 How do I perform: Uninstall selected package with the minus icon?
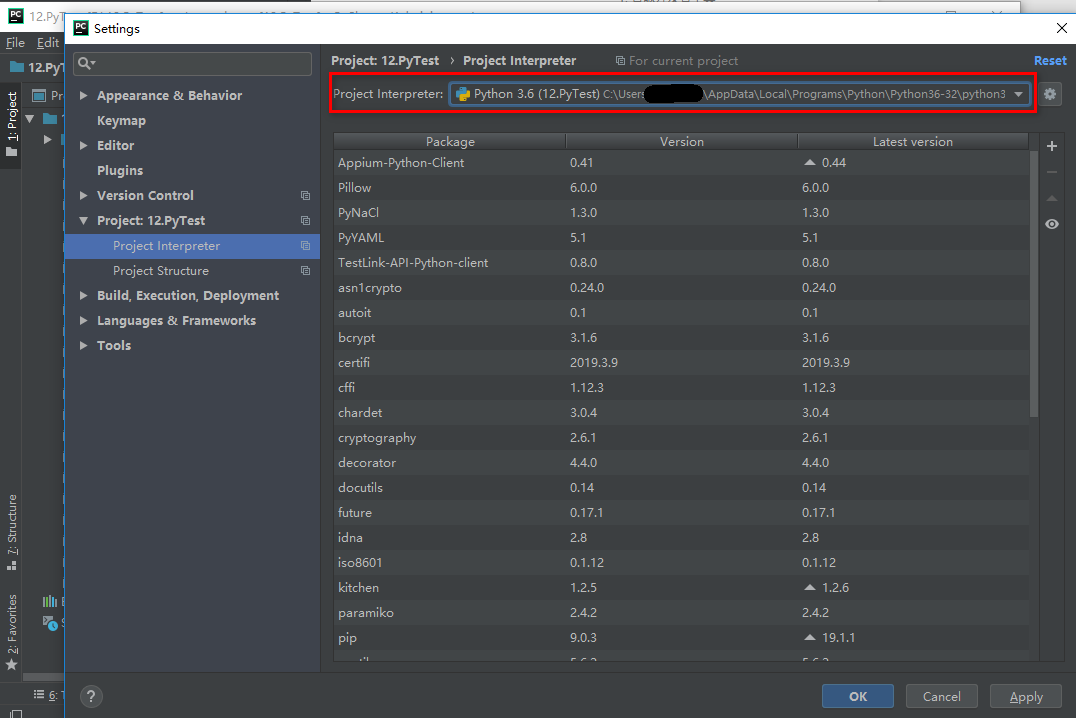click(1051, 171)
